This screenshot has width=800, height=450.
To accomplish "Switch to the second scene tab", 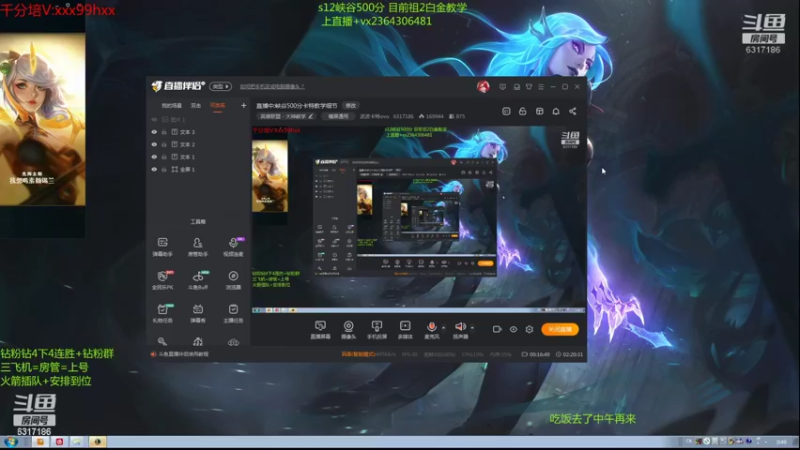I will [x=196, y=106].
